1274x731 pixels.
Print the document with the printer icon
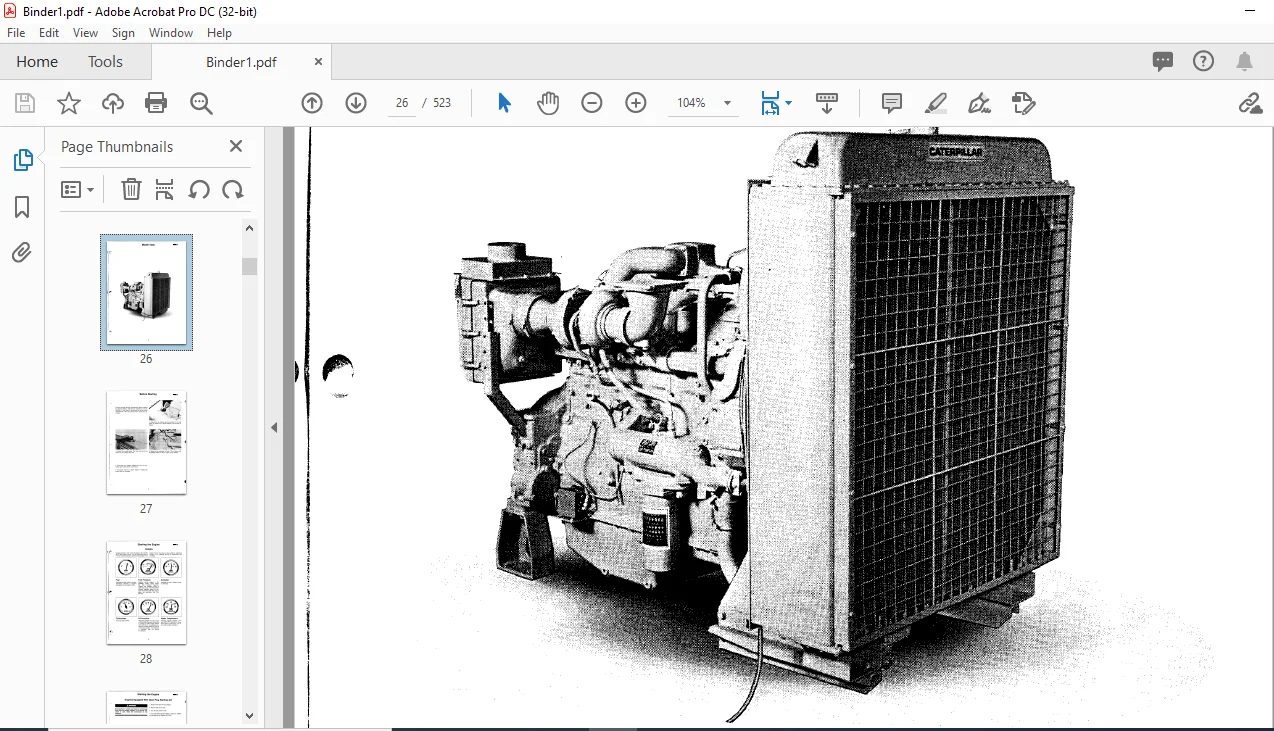156,103
